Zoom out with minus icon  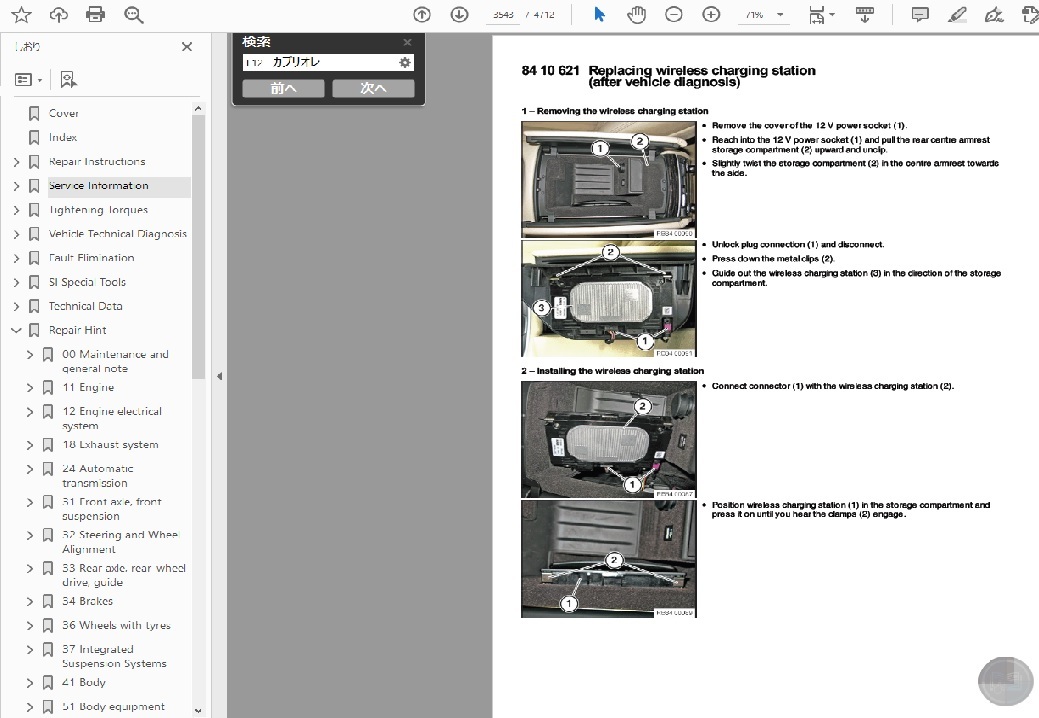click(673, 15)
